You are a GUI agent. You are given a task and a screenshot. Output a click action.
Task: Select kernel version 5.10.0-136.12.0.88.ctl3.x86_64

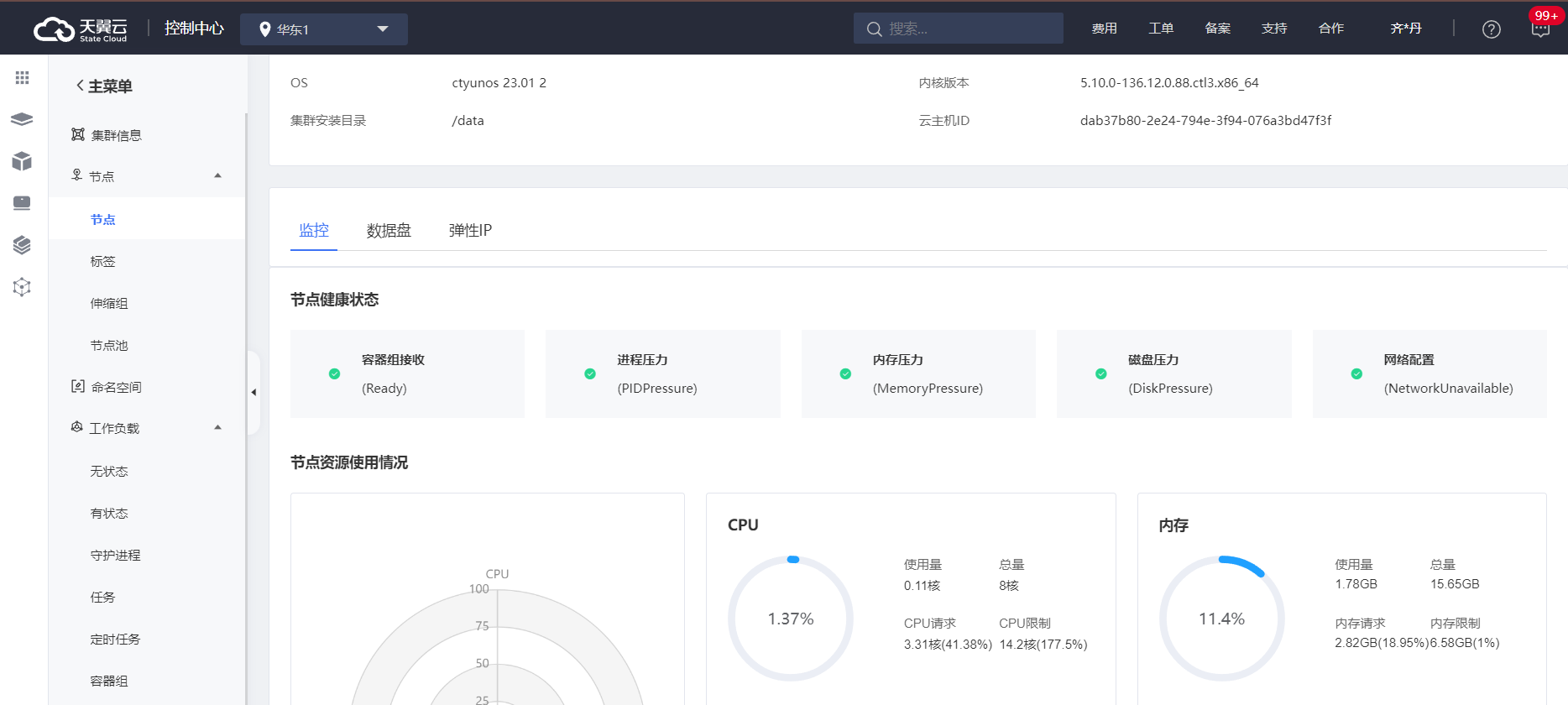[x=1169, y=82]
